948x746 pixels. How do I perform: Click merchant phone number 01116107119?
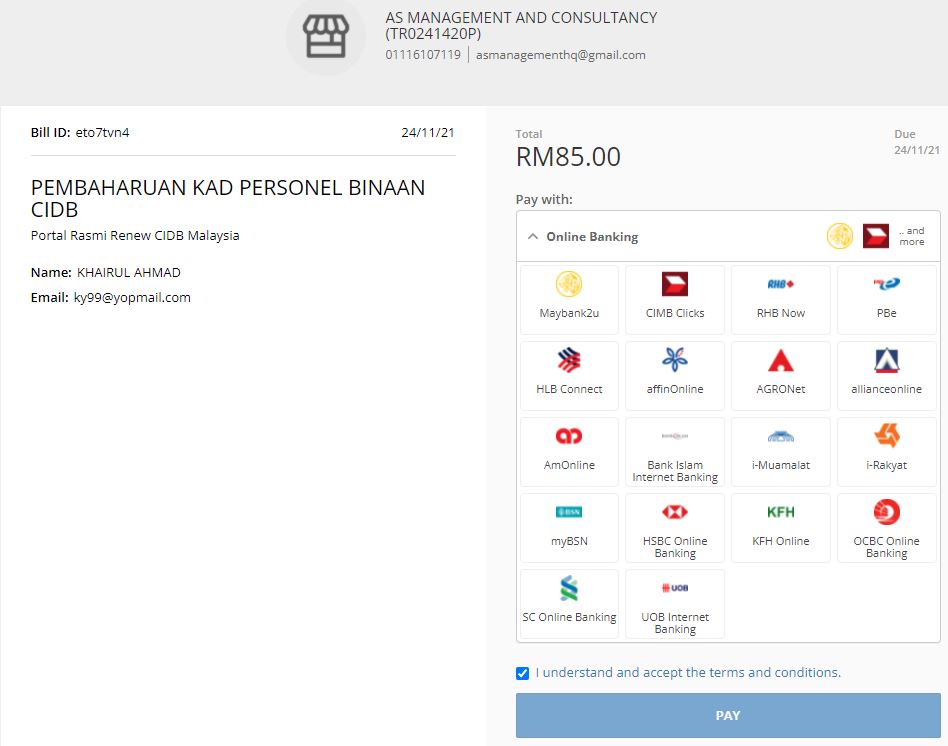point(423,55)
